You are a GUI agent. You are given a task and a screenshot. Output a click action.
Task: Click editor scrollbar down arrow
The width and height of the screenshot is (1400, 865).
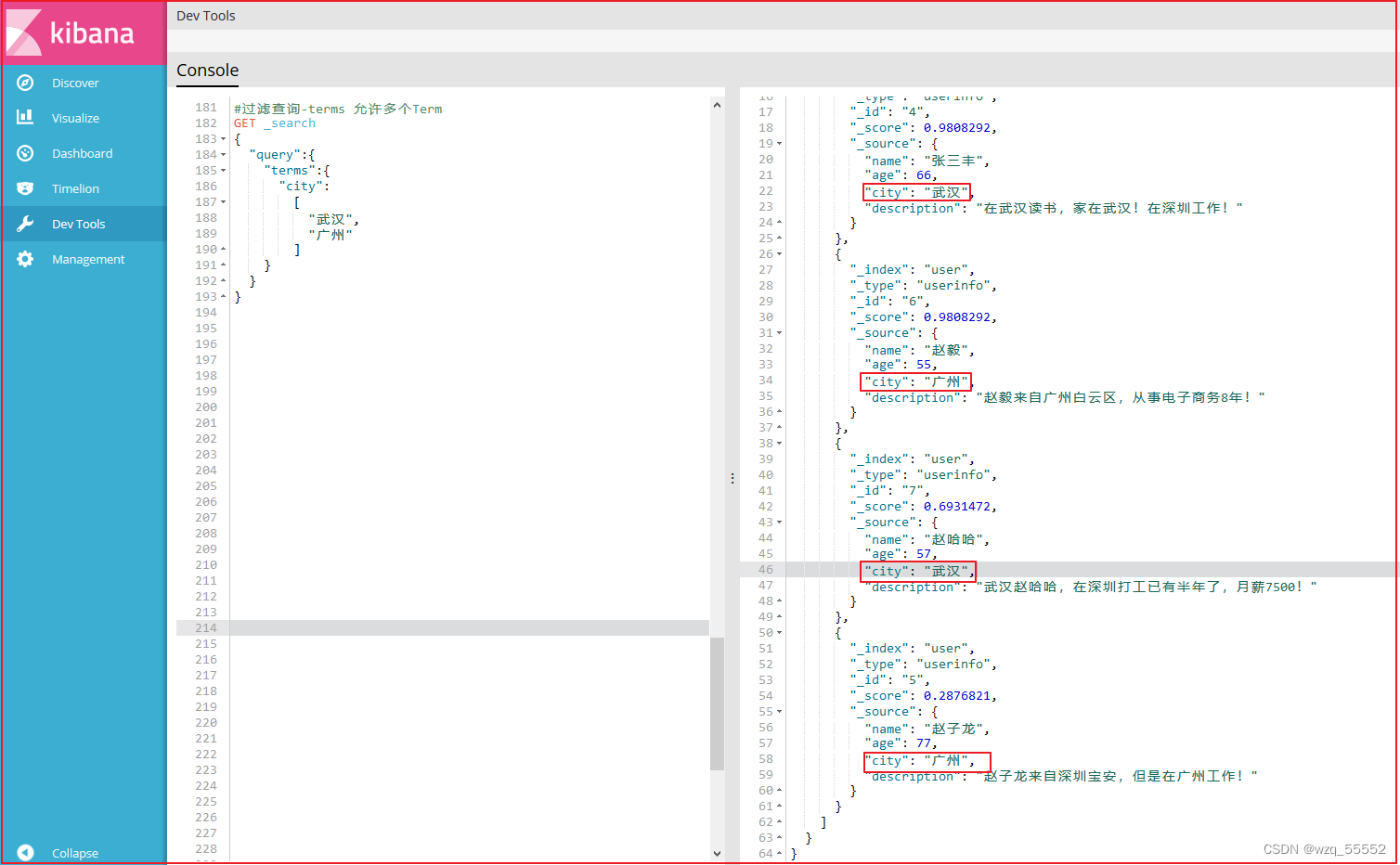[x=717, y=853]
